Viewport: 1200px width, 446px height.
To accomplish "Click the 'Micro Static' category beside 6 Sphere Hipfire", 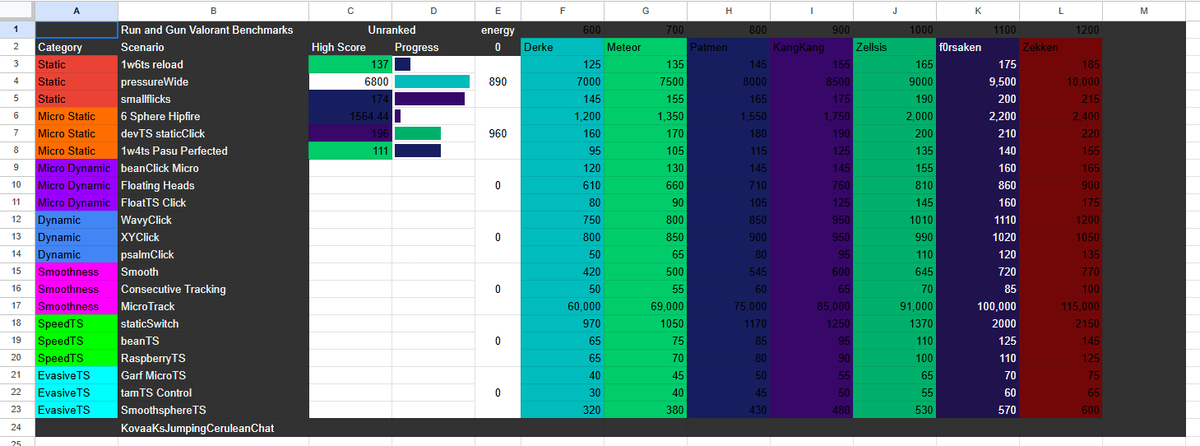I will click(x=75, y=116).
